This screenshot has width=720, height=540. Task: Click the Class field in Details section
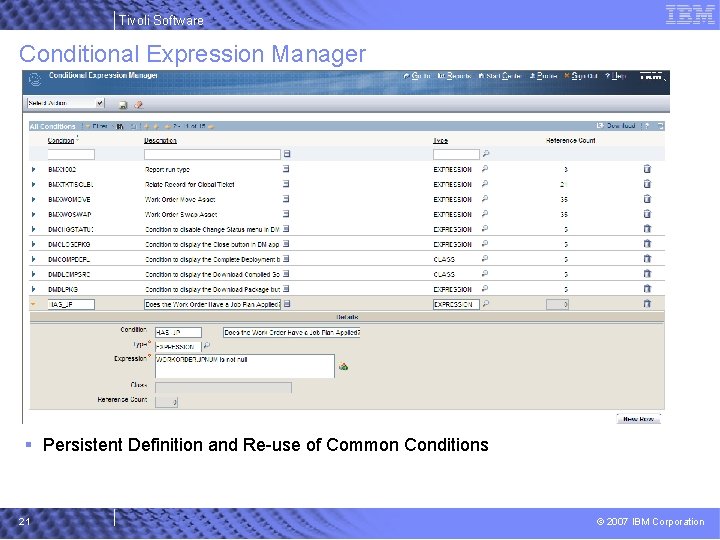223,388
